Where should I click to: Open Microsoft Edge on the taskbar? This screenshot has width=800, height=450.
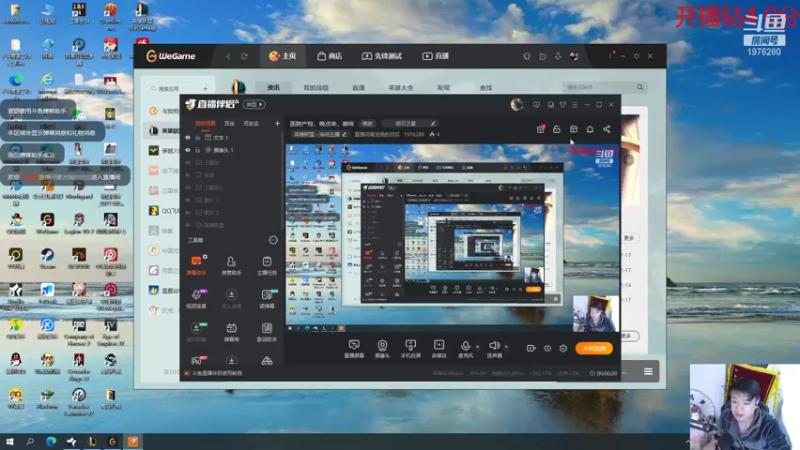[x=51, y=442]
